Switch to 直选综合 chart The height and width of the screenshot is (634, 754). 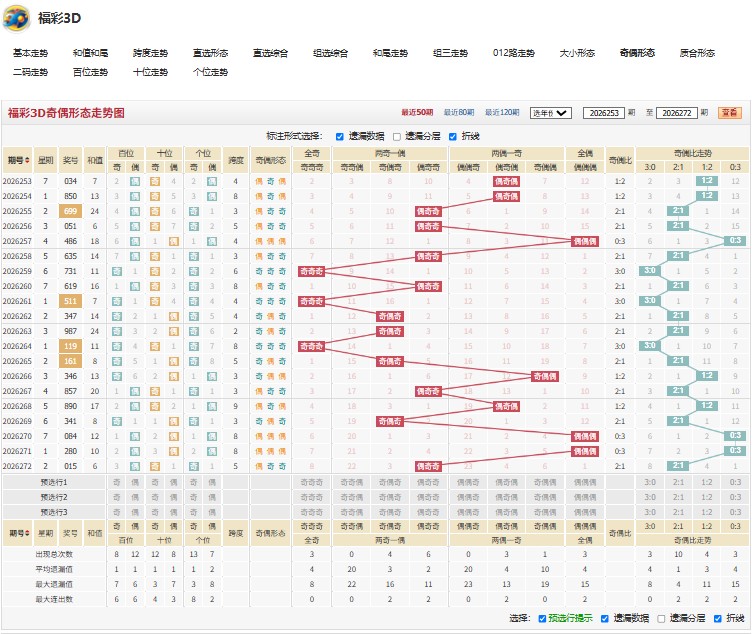(x=271, y=53)
